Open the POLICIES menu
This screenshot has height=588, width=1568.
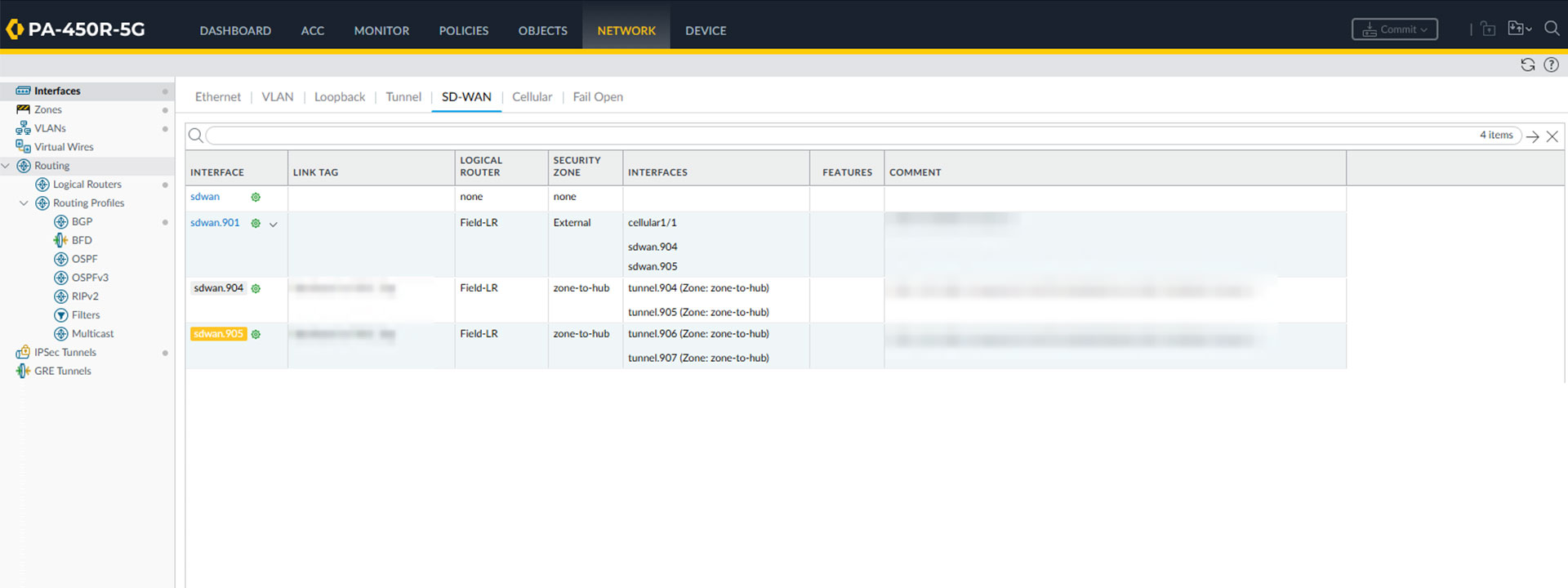[x=463, y=30]
